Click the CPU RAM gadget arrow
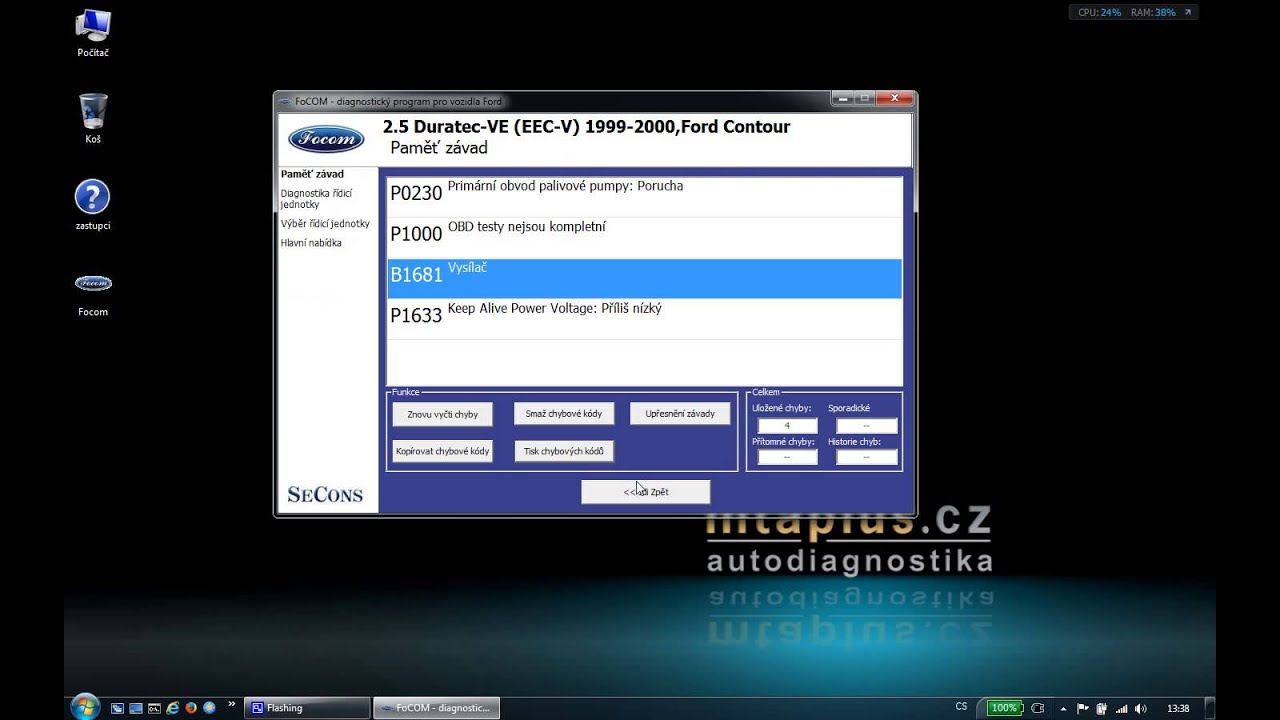 [1188, 13]
